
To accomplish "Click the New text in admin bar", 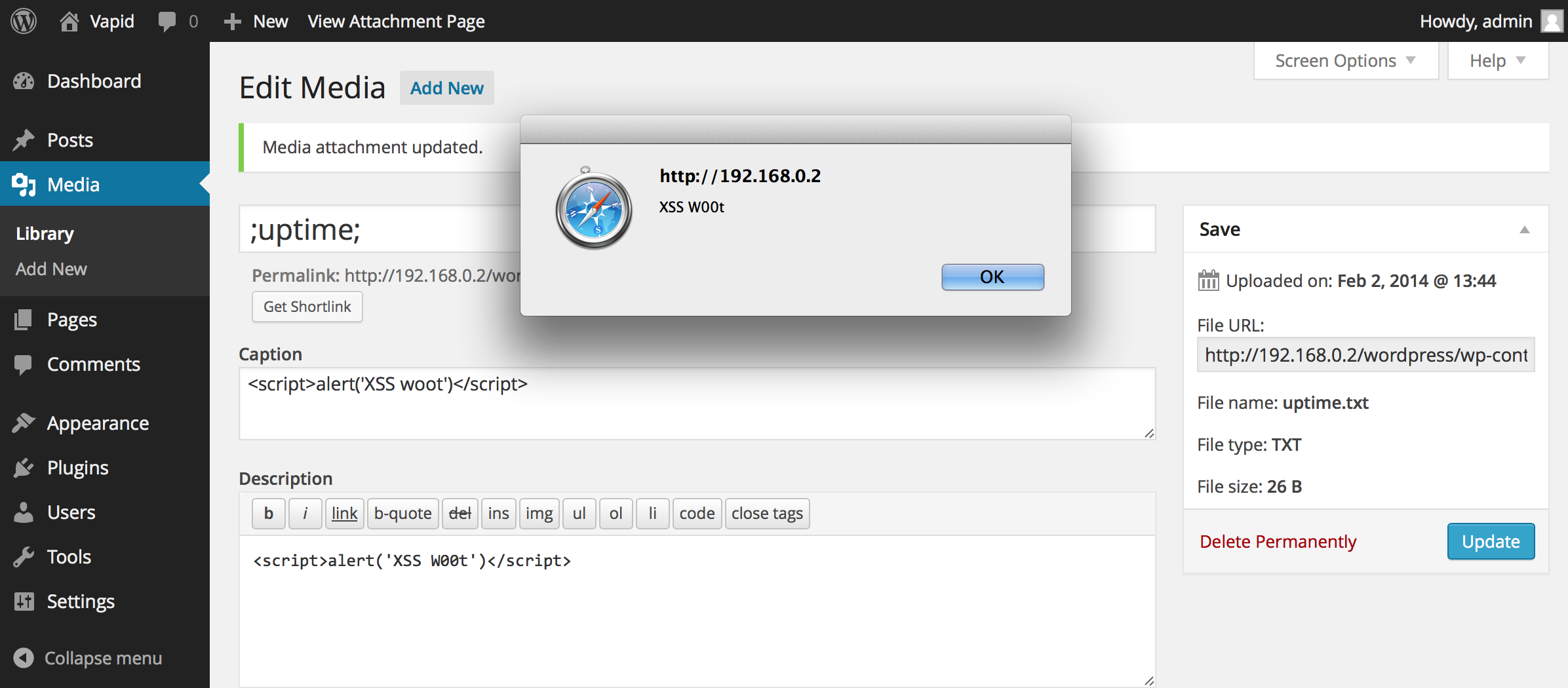I will tap(271, 22).
